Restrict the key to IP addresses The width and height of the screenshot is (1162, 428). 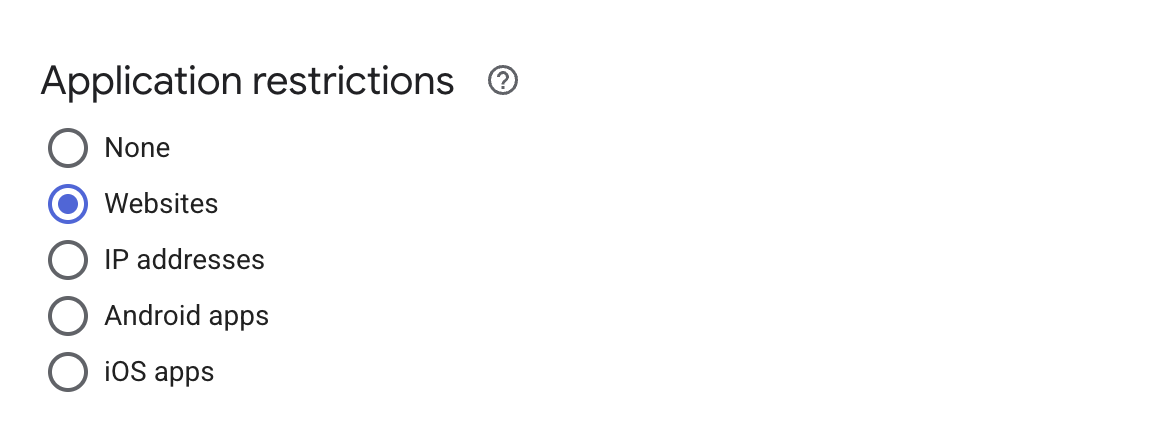(67, 261)
